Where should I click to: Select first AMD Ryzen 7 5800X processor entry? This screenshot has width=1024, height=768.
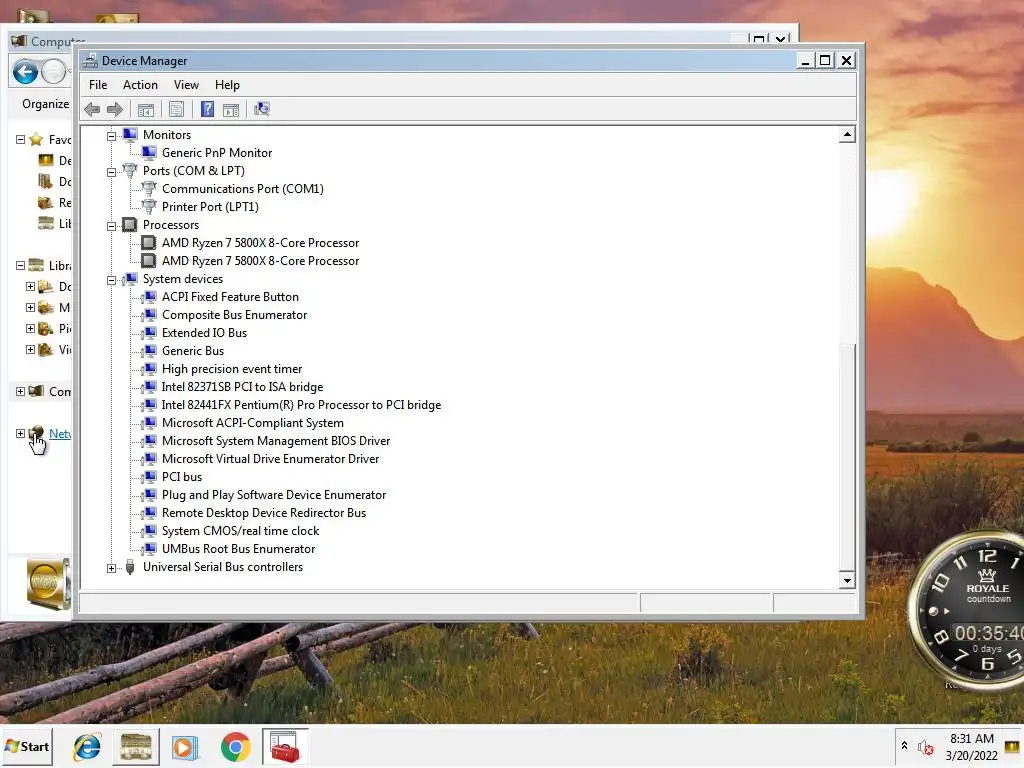[261, 243]
